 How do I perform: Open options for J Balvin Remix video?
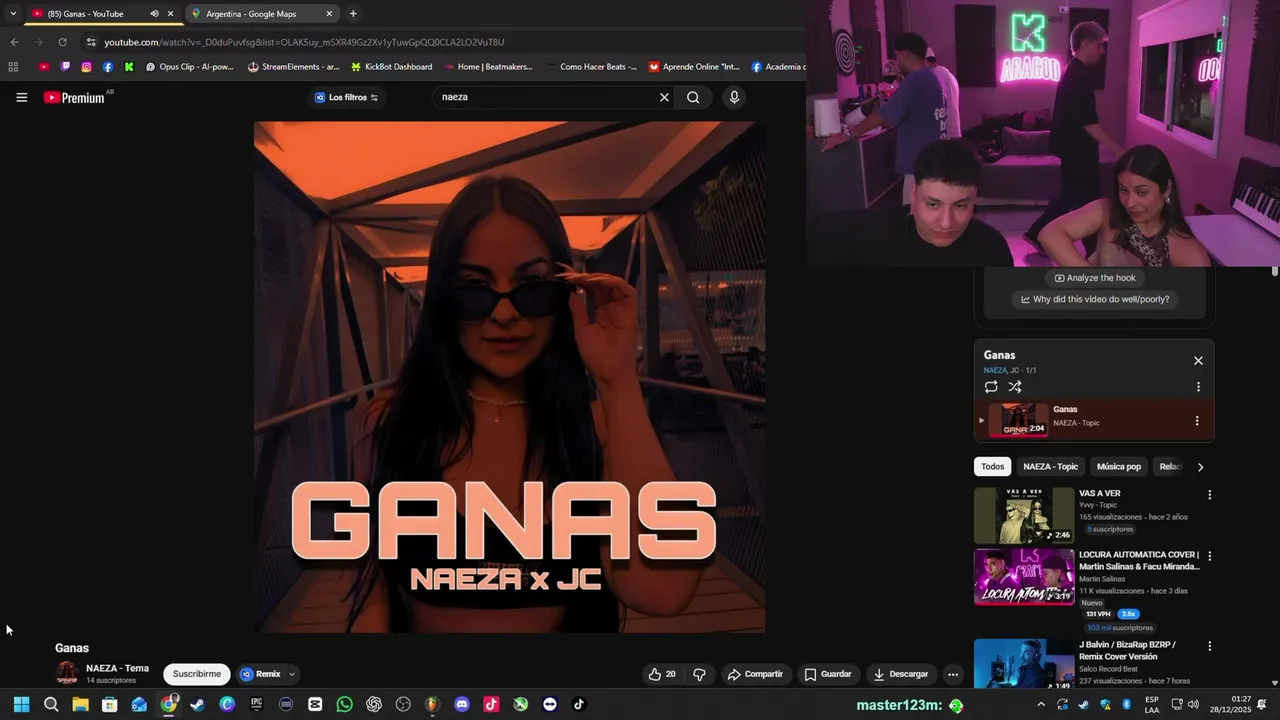1209,647
